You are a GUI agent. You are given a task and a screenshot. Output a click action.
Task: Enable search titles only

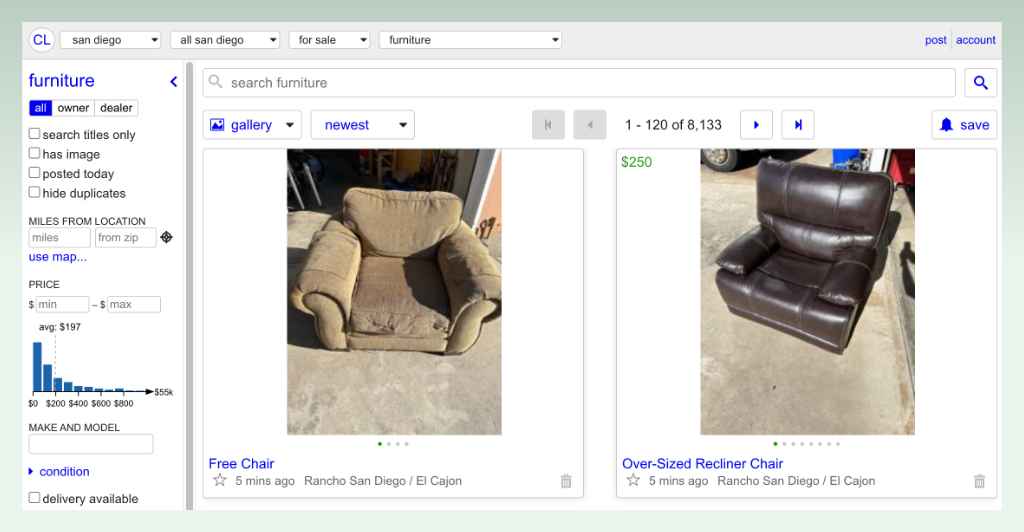click(34, 134)
